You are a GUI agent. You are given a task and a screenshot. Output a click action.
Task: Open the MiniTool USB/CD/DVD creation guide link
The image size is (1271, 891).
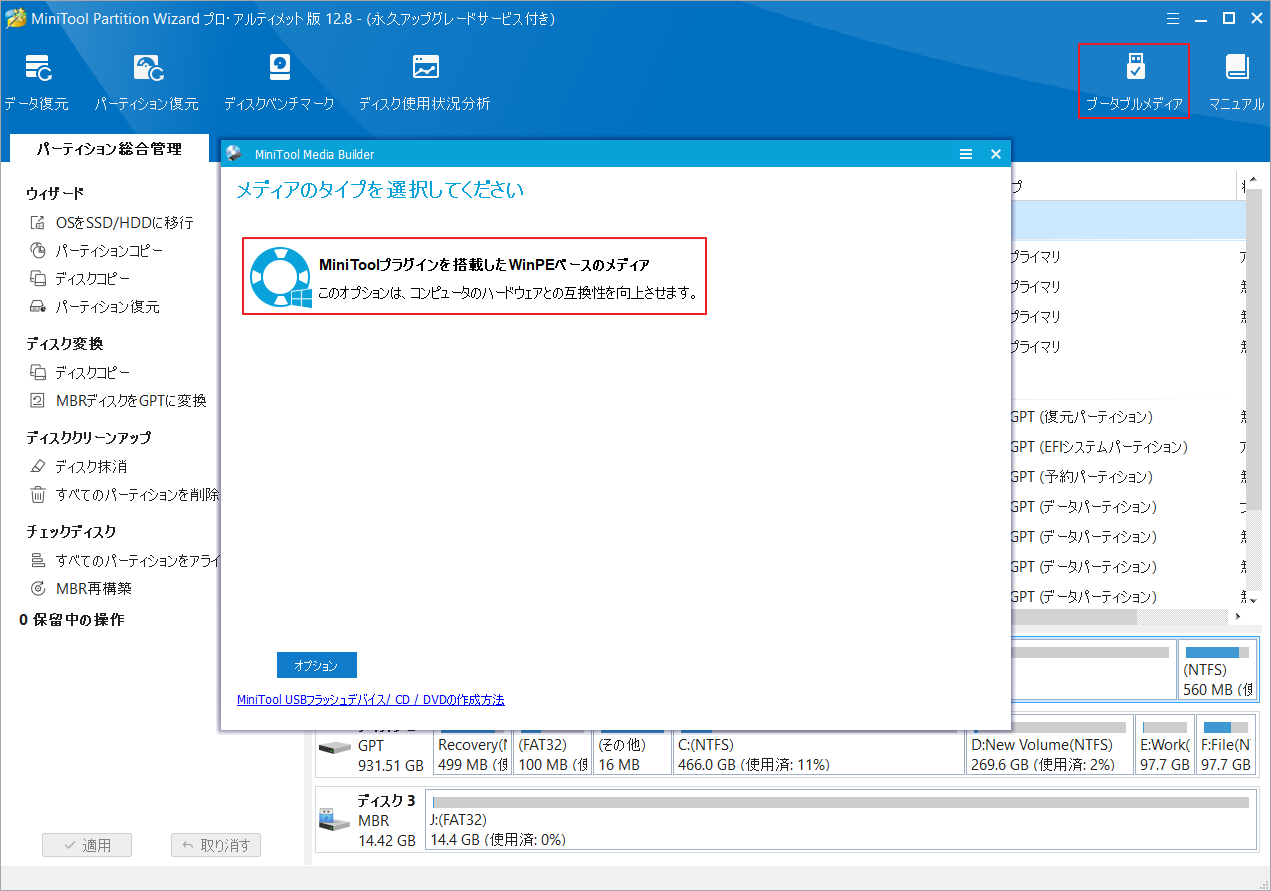370,700
